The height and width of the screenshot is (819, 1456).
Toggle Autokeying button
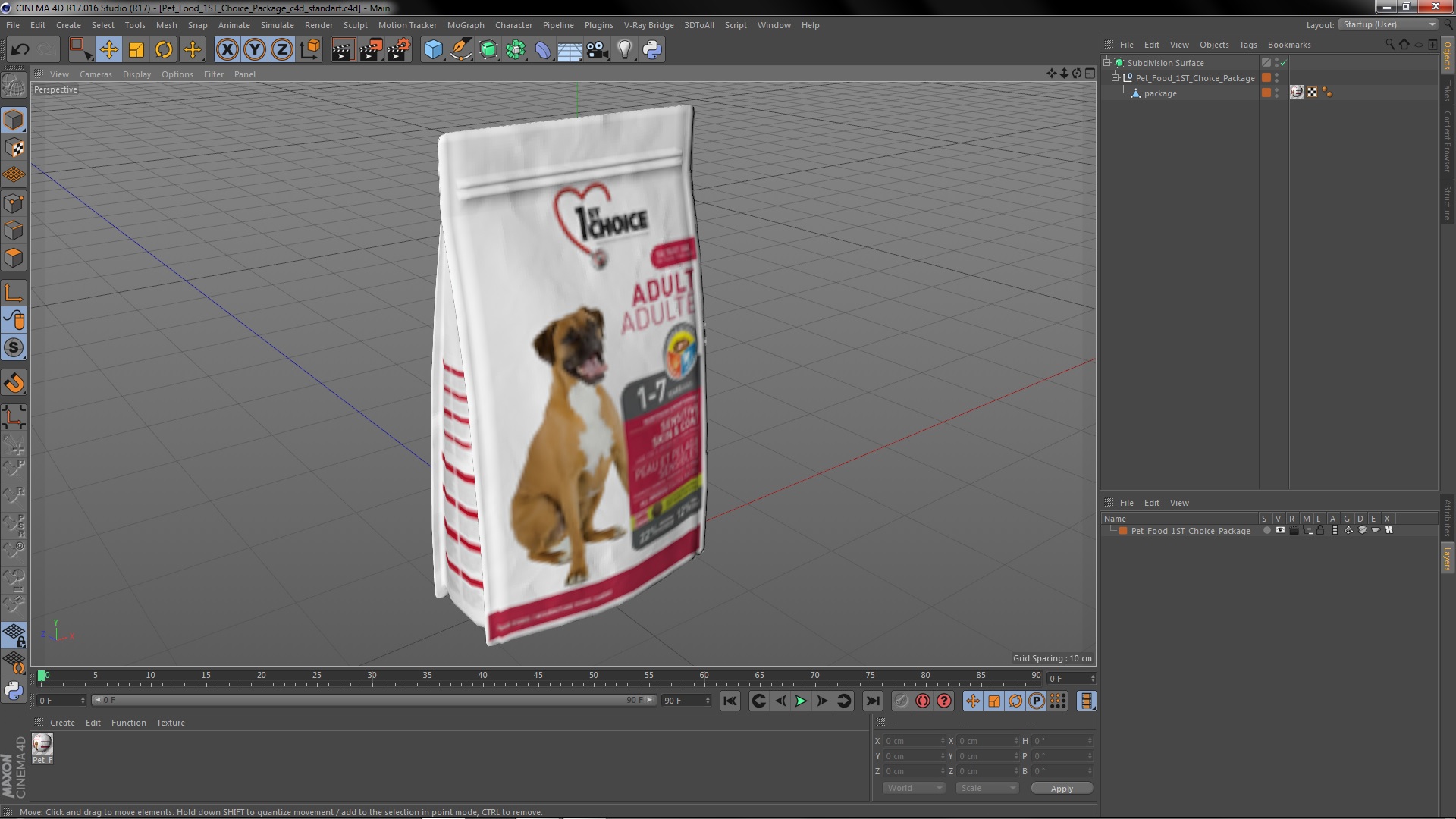(923, 701)
